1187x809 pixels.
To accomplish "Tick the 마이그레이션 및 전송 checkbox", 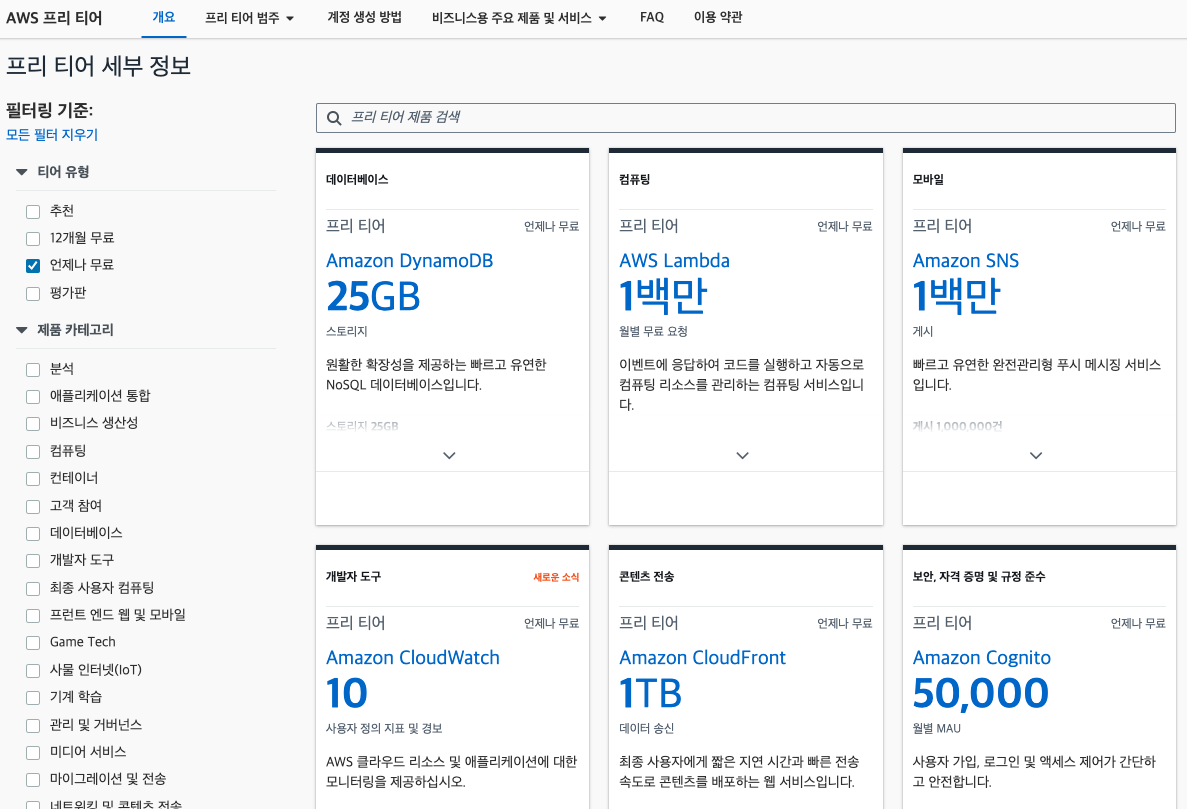I will click(33, 779).
